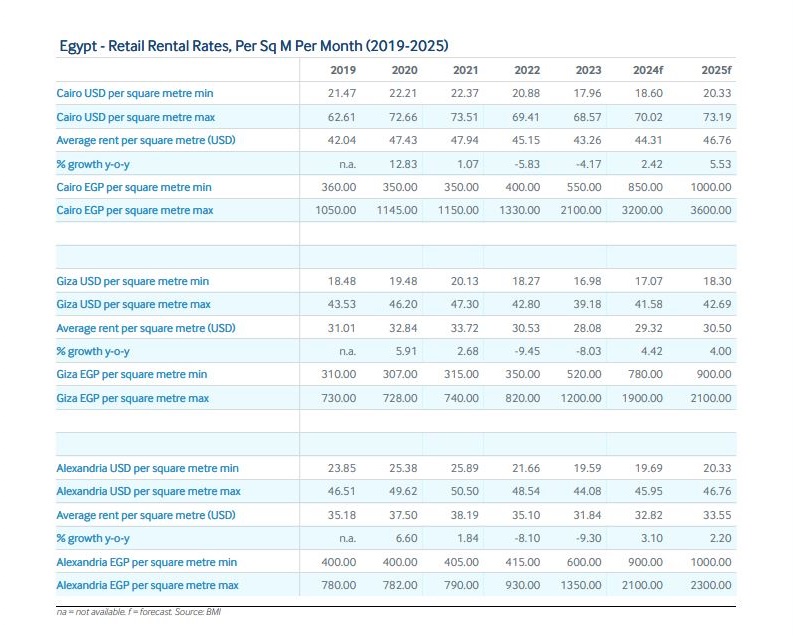Click the Giza growth value -9.45
Image resolution: width=793 pixels, height=636 pixels.
[x=525, y=351]
